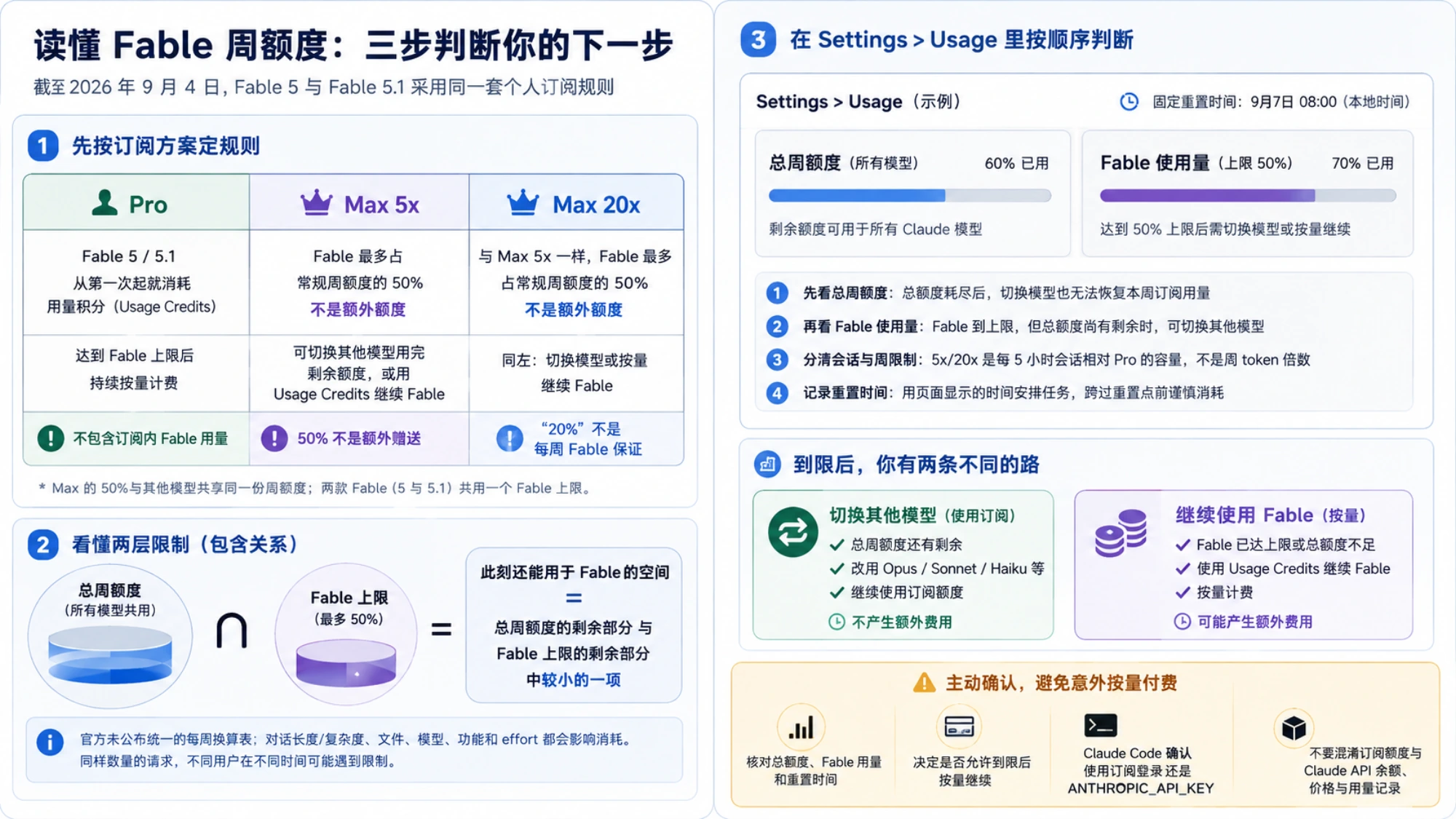Click the Max 5x purple crown icon
The width and height of the screenshot is (1456, 819).
coord(317,202)
